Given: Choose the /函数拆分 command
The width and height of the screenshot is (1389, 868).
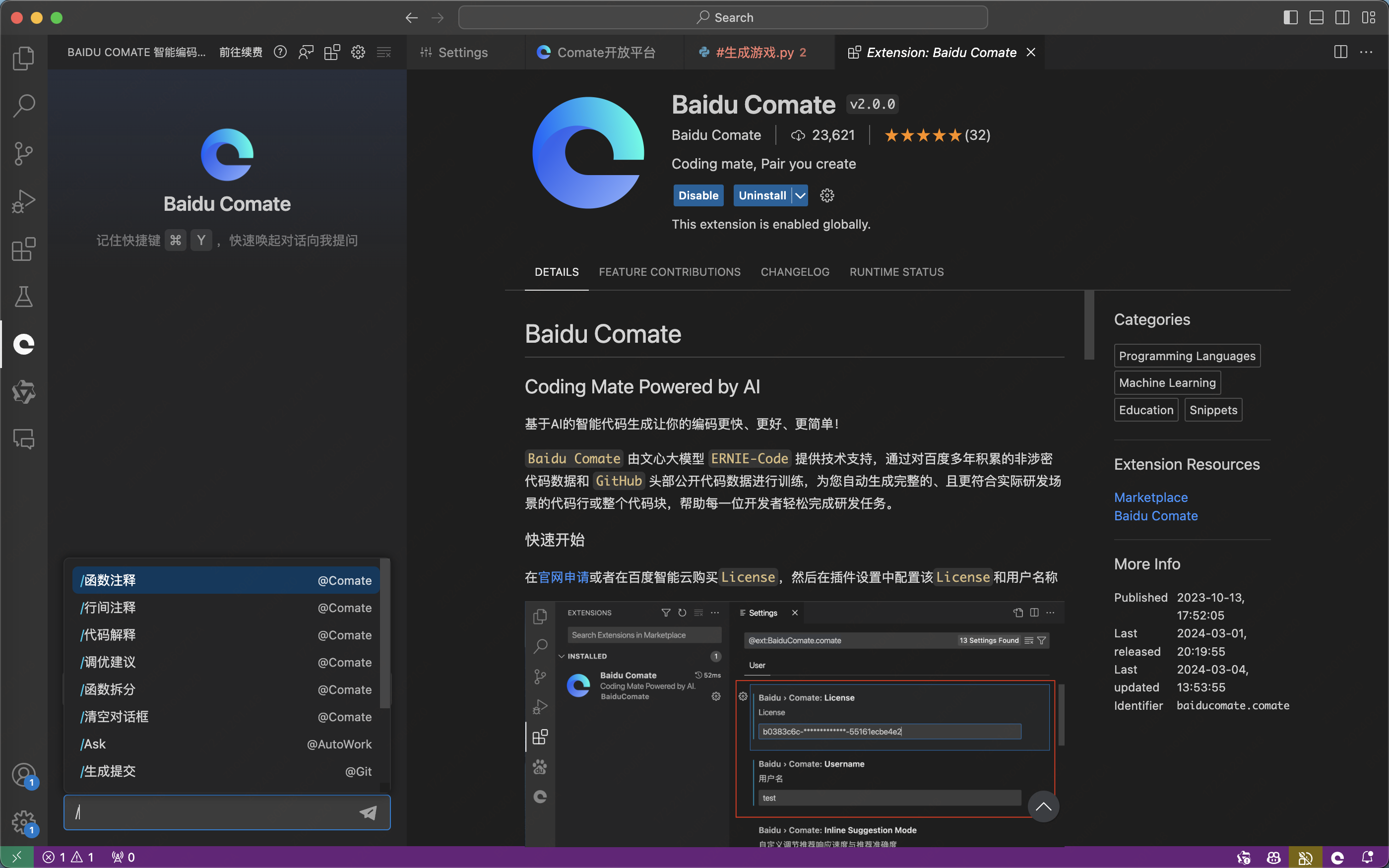Looking at the screenshot, I should (x=226, y=689).
